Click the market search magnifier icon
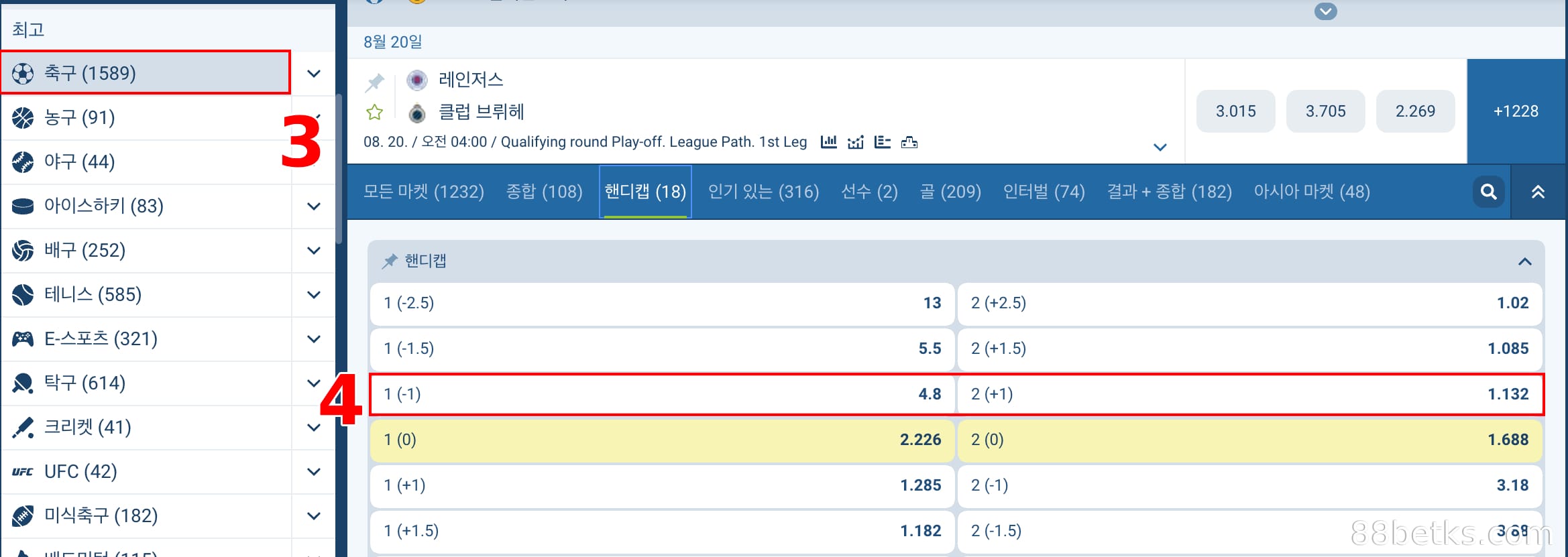The image size is (1568, 557). click(x=1488, y=192)
